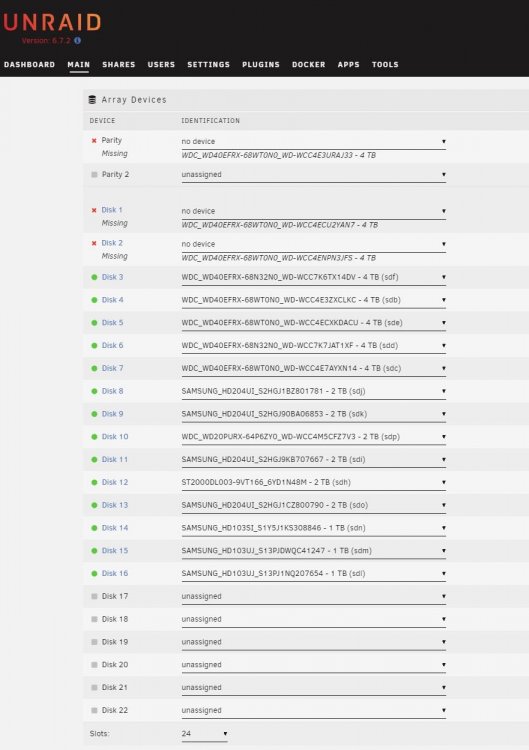The width and height of the screenshot is (529, 750).
Task: Click the green status dot for Disk 9
Action: tap(94, 414)
